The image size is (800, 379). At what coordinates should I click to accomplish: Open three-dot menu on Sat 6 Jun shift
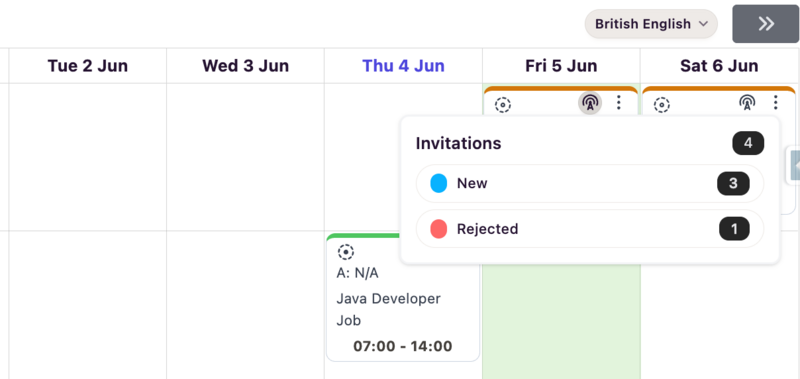click(x=776, y=103)
